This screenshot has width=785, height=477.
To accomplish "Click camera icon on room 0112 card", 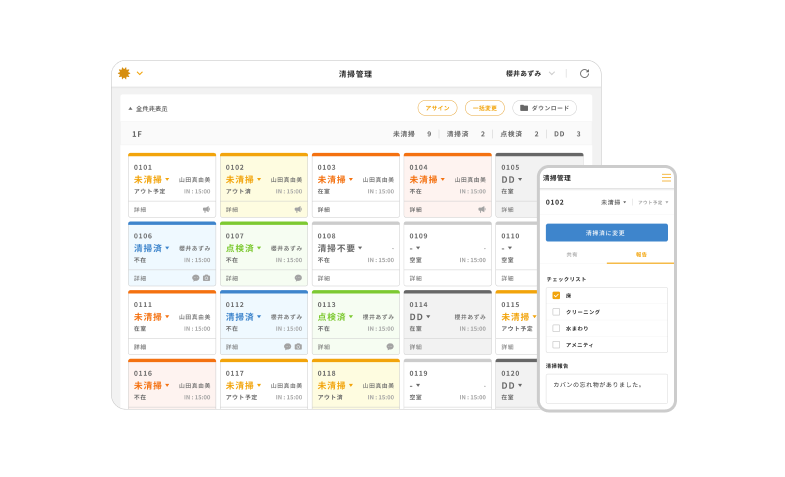I will coord(298,347).
